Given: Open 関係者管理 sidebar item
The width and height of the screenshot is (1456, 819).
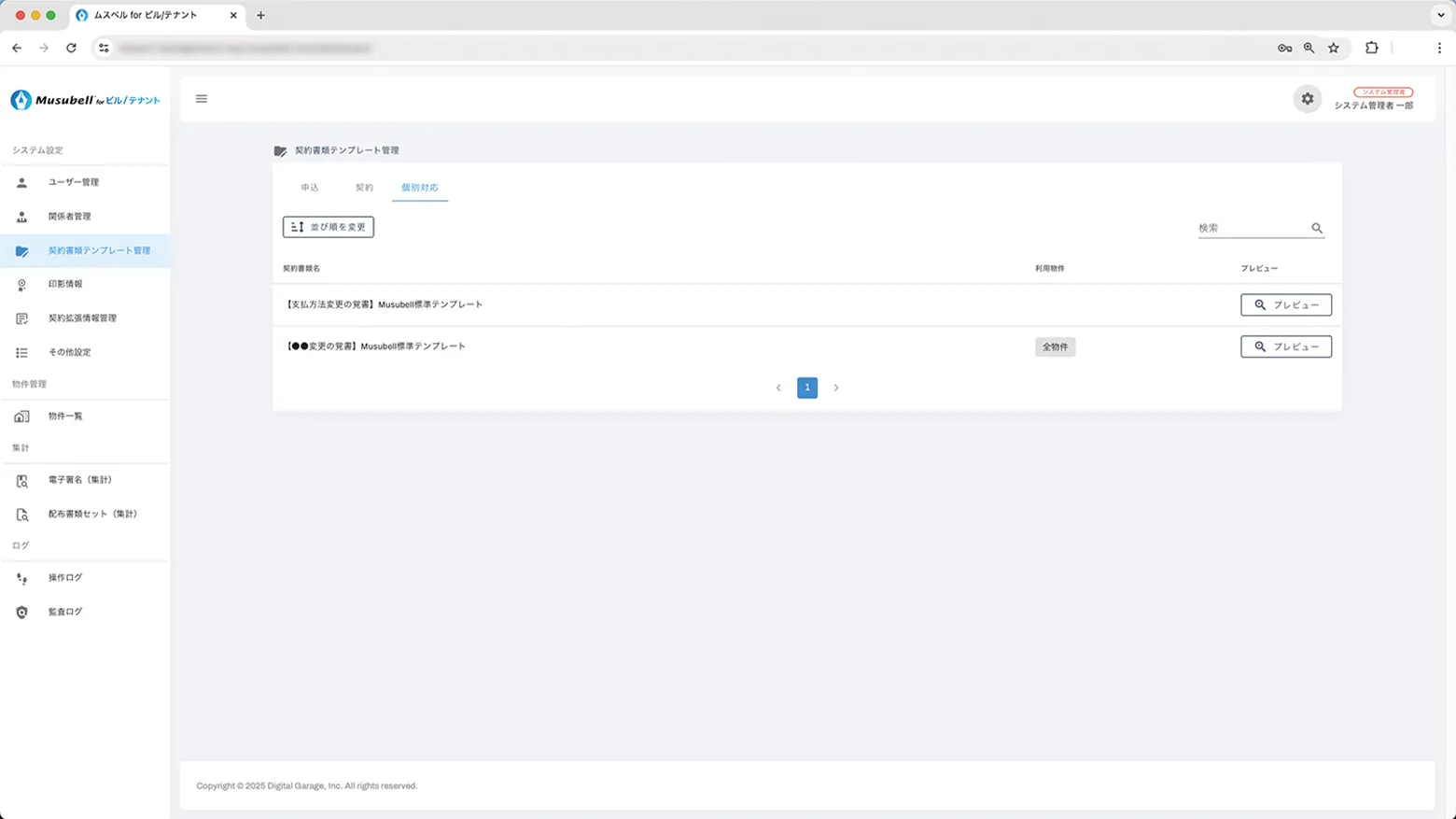Looking at the screenshot, I should click(69, 217).
